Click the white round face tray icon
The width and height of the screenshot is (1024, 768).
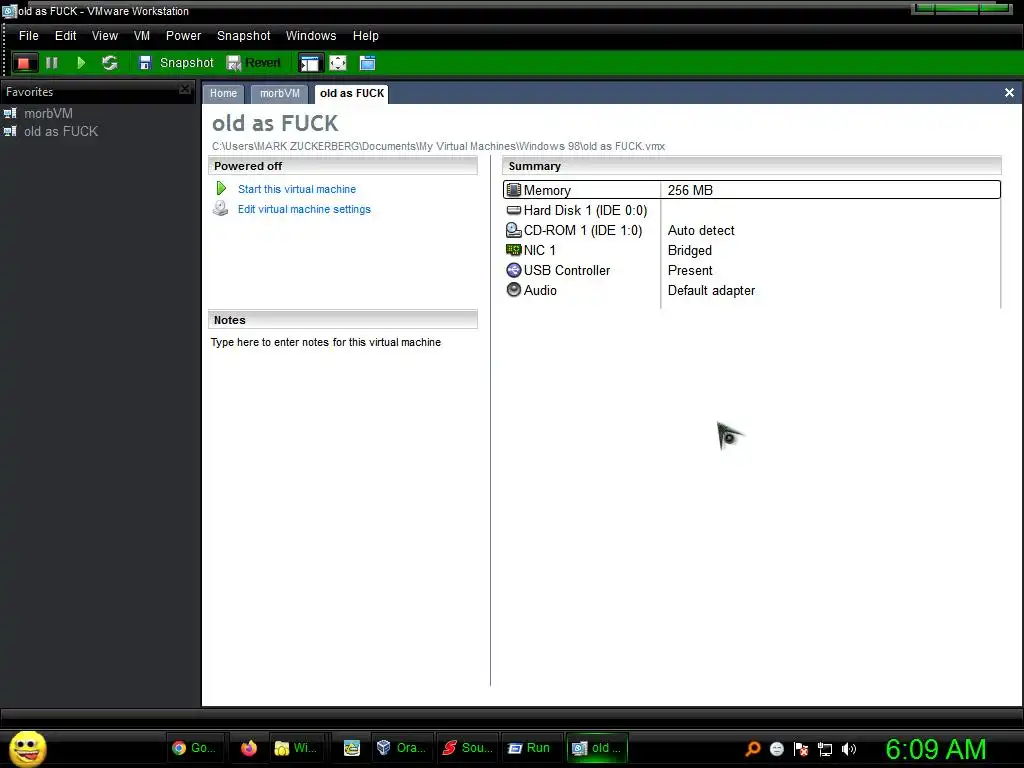pos(776,749)
